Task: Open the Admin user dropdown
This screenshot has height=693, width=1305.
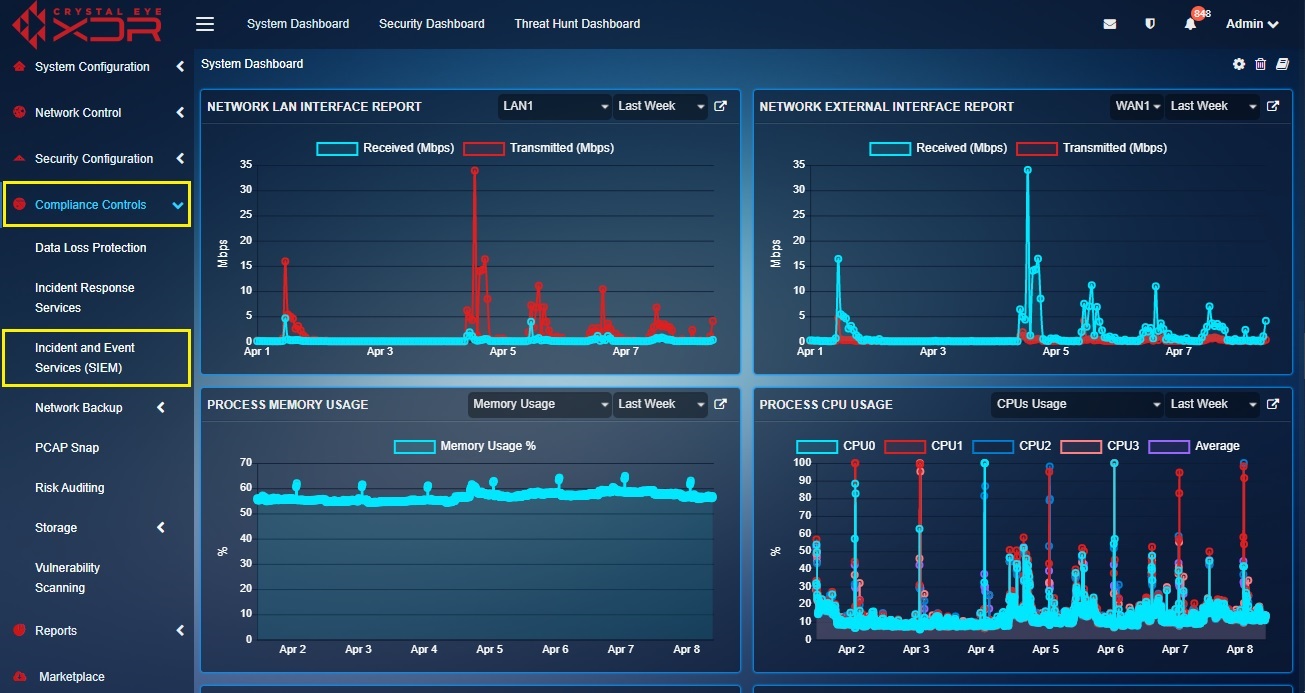Action: 1252,24
